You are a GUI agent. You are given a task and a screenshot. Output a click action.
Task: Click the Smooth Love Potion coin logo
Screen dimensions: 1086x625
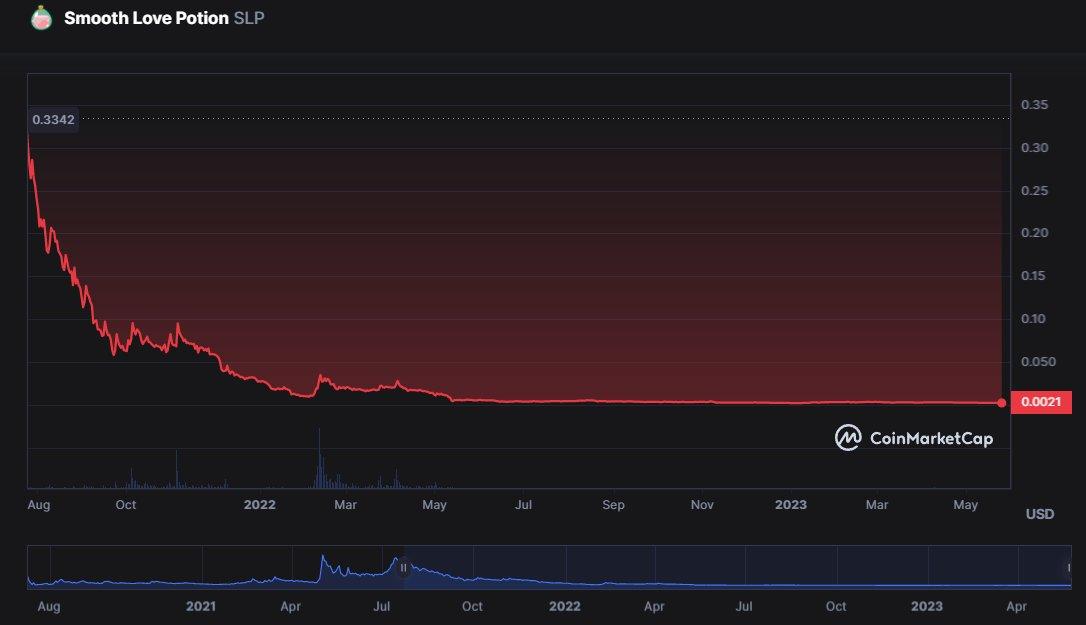pyautogui.click(x=41, y=18)
